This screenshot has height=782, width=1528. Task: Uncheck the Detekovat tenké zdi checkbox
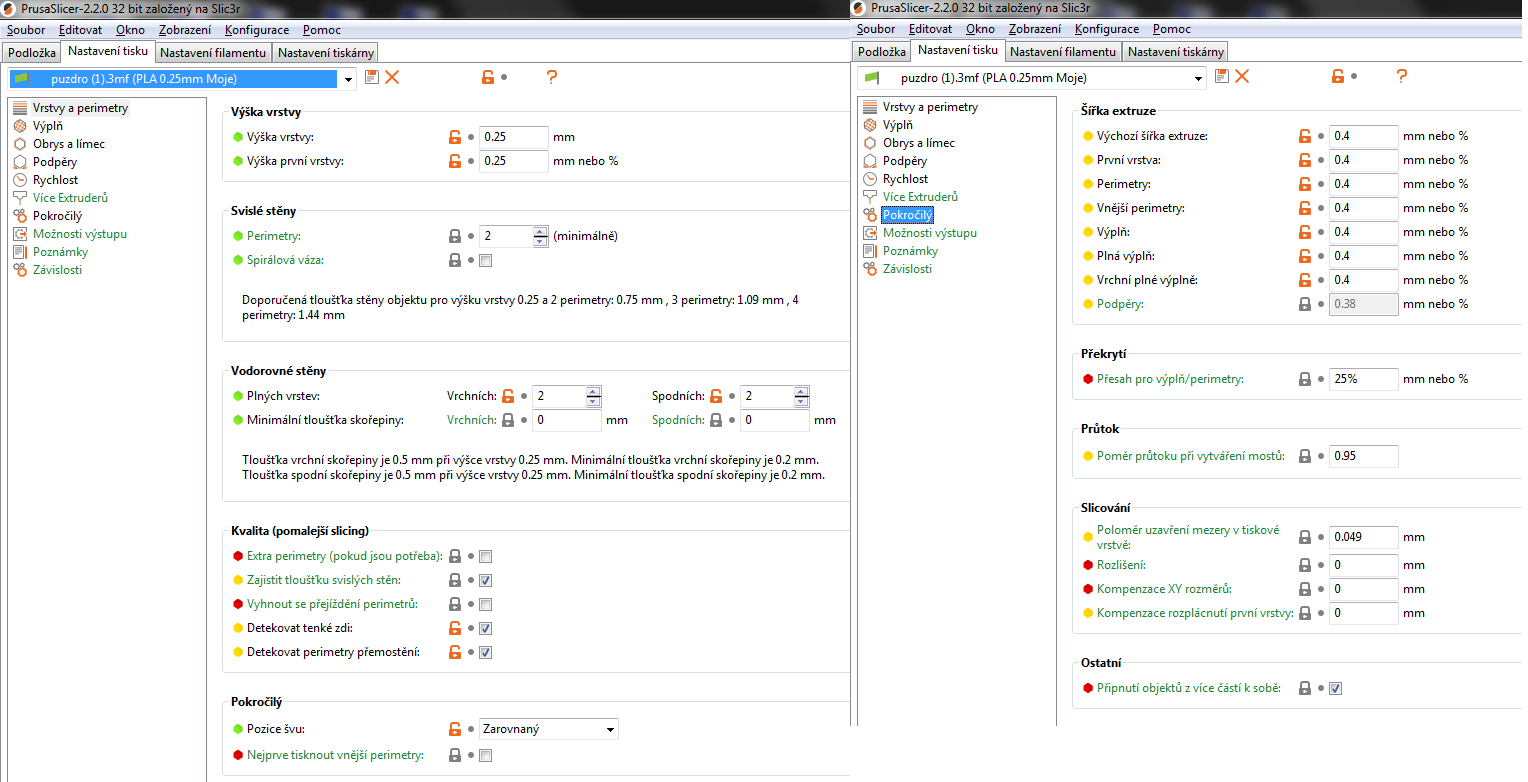click(x=486, y=629)
